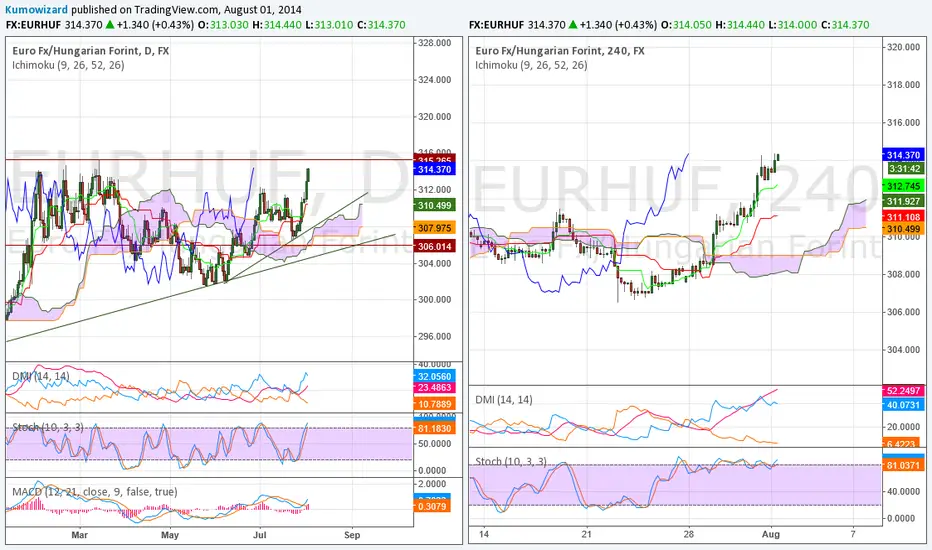Click the 306.000 axis label
Viewport: 932px width, 550px height.
click(903, 312)
